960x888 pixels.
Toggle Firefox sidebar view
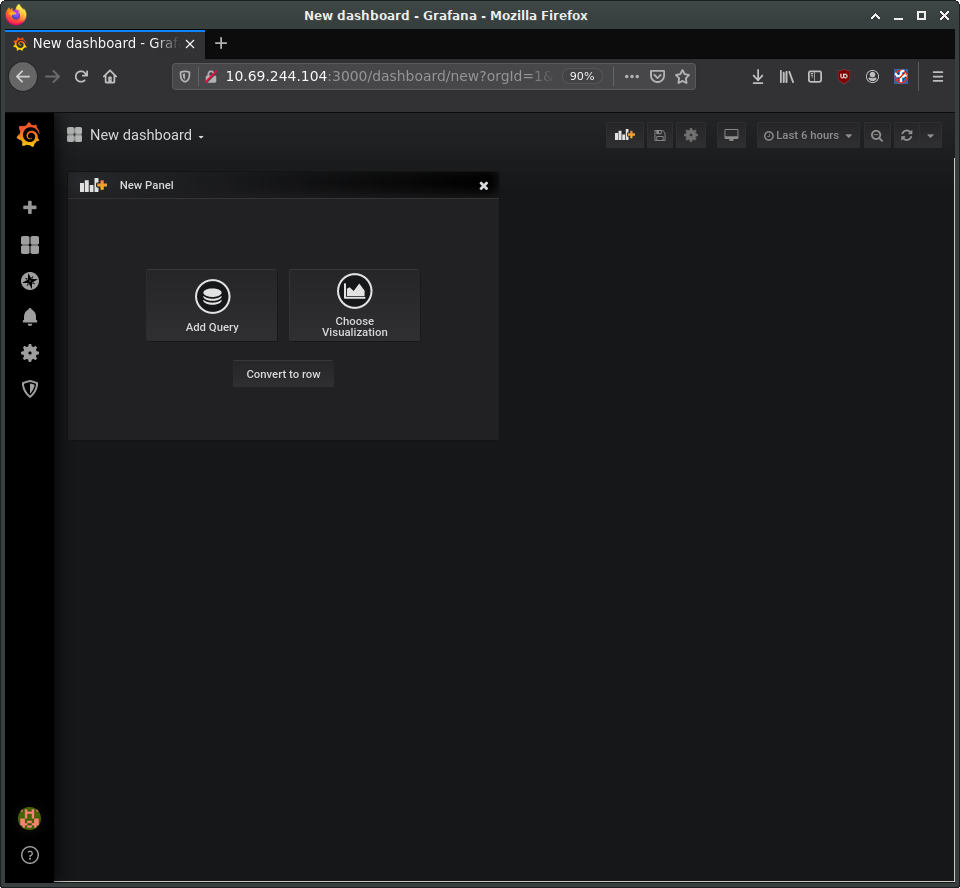[x=815, y=77]
